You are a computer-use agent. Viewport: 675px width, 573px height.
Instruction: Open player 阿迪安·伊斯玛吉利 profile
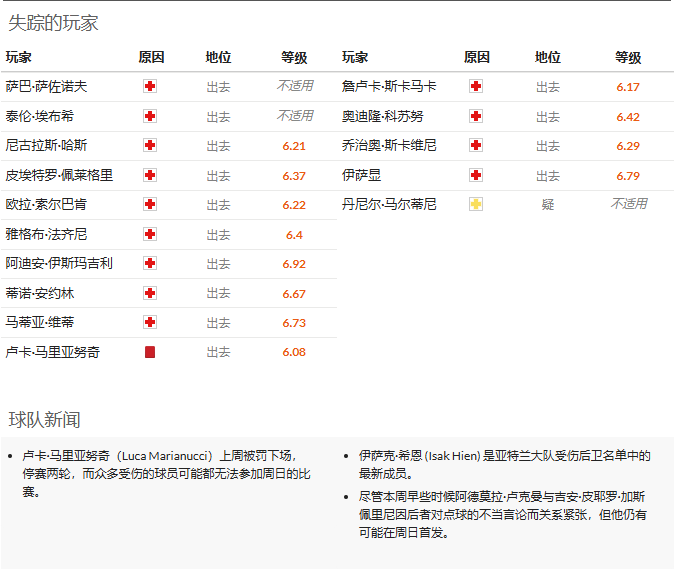point(59,264)
